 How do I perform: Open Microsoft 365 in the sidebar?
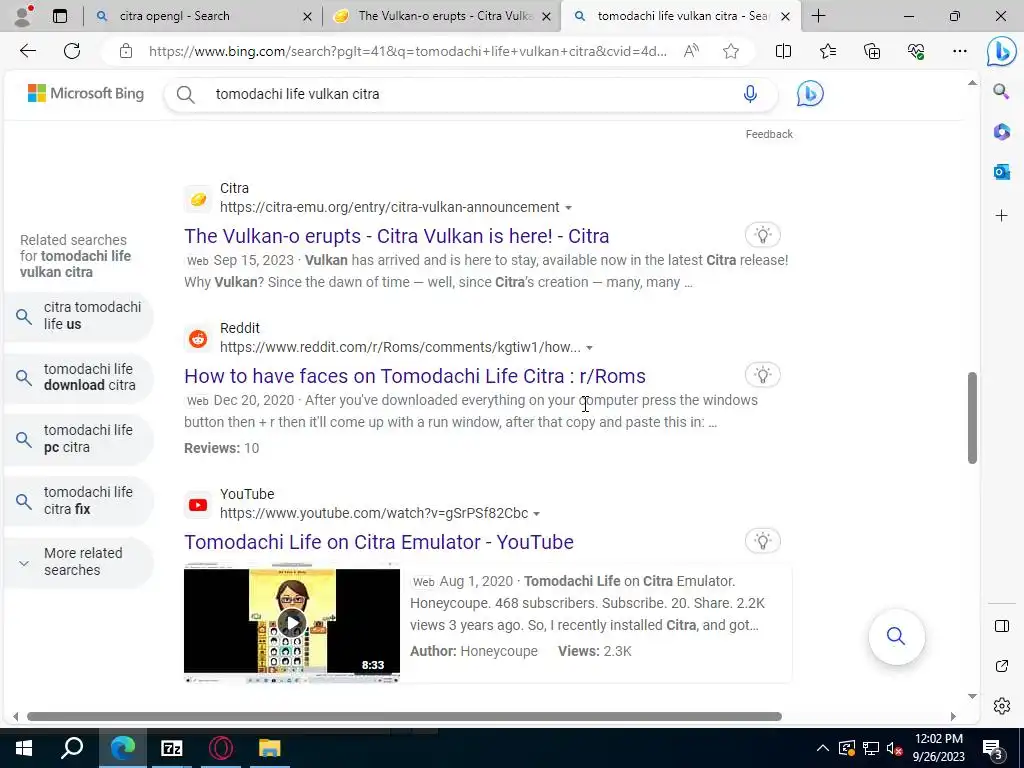point(1001,132)
